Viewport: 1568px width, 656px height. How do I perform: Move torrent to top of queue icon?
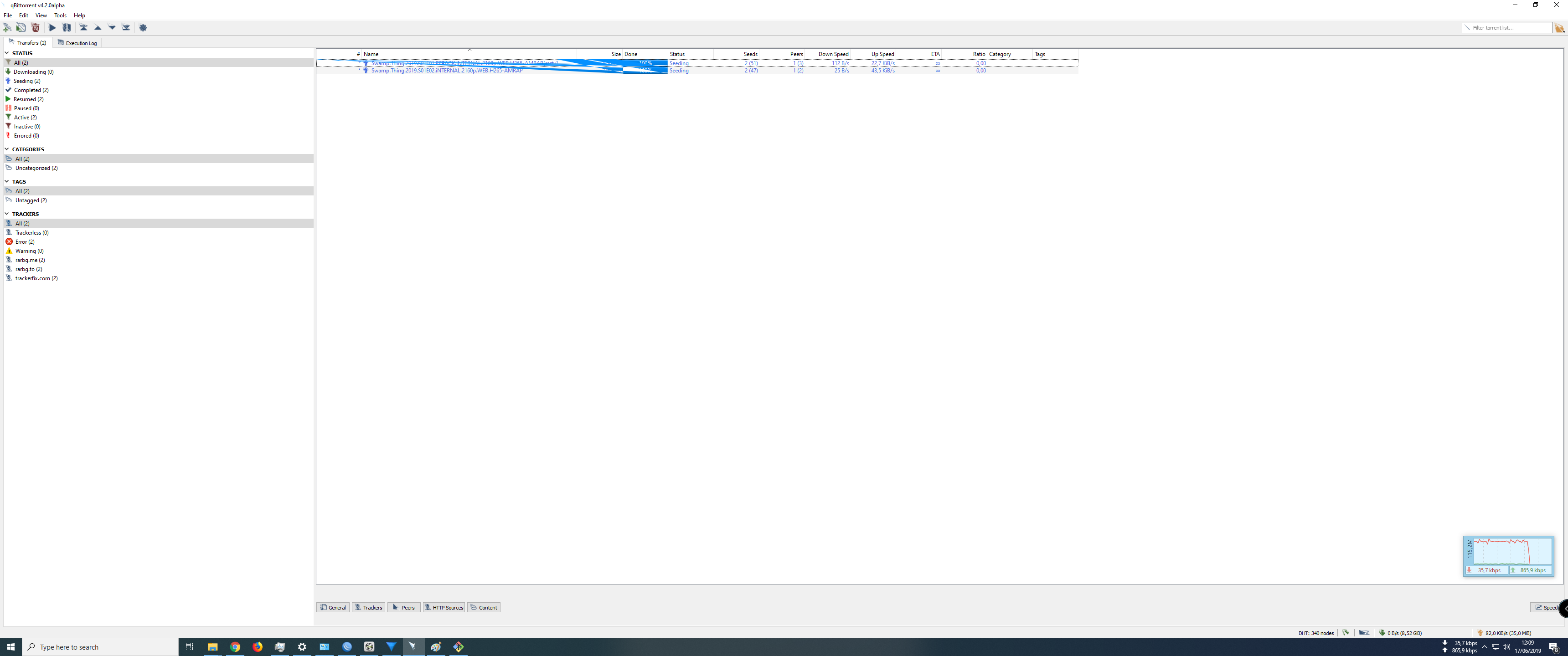[x=83, y=27]
